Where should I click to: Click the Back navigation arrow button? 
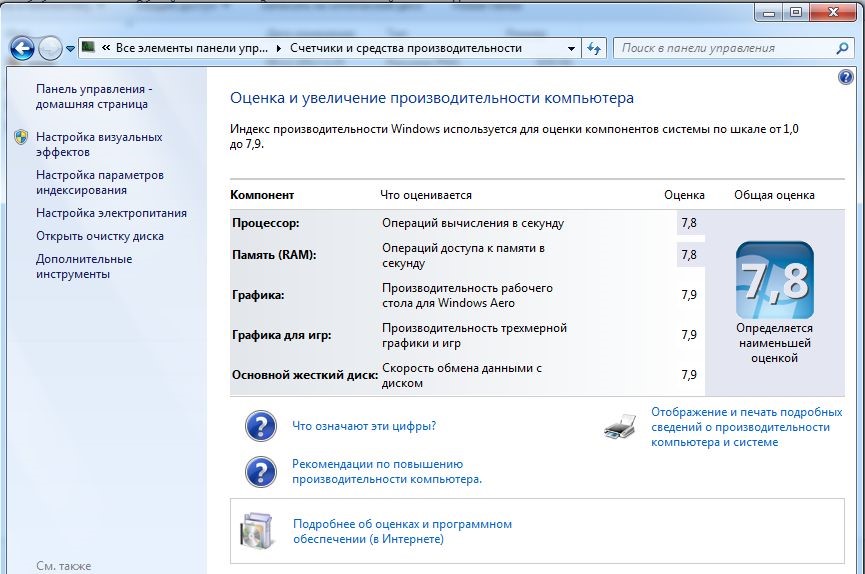pyautogui.click(x=22, y=48)
